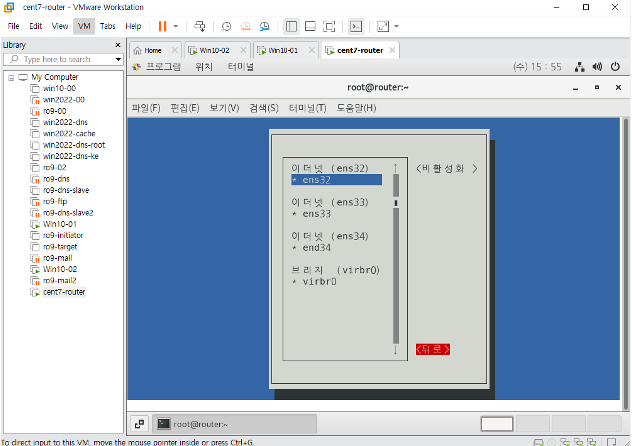
Task: Toggle the library sidebar view icon
Action: click(291, 27)
